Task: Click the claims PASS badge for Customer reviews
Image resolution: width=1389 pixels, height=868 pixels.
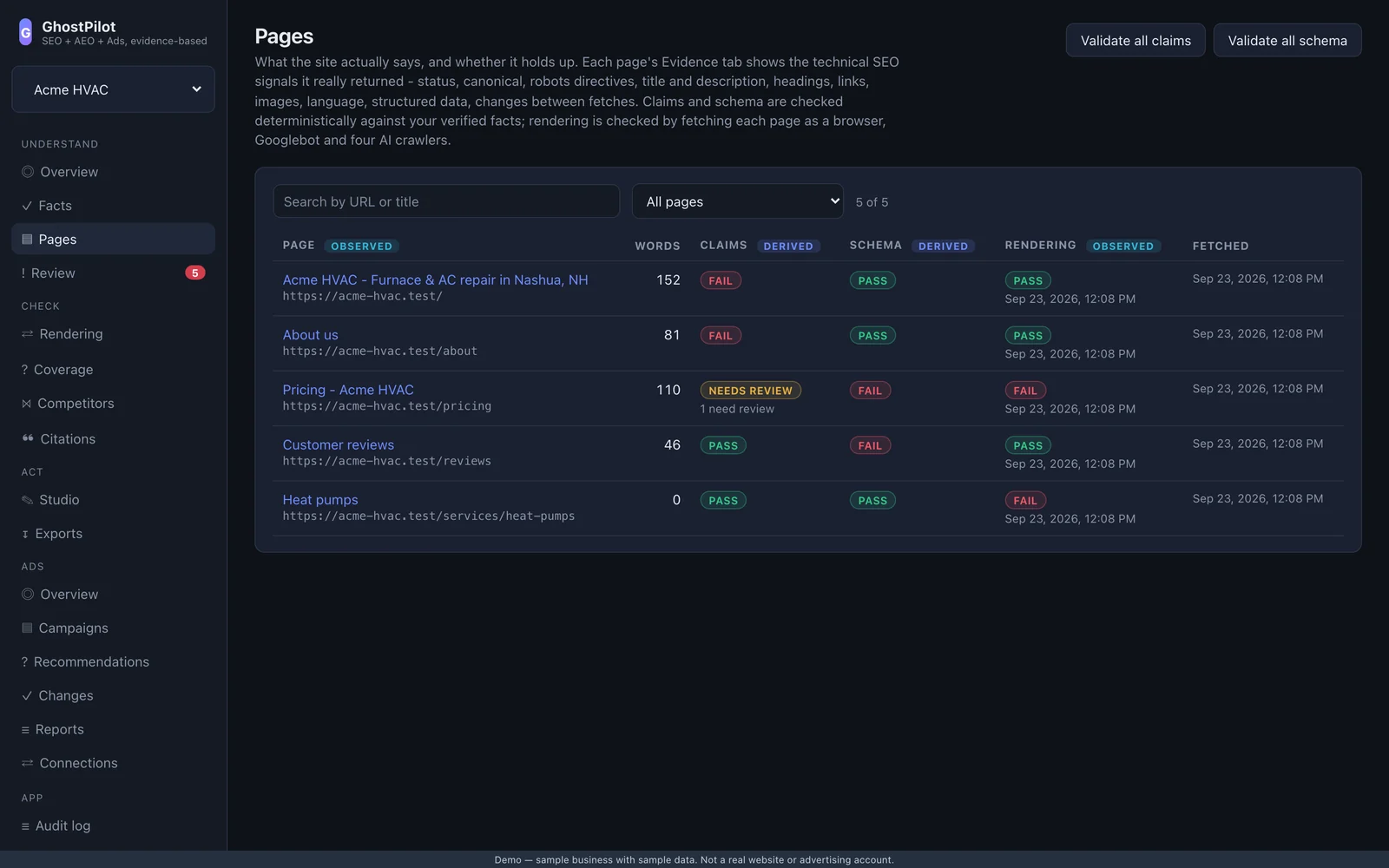Action: (x=723, y=445)
